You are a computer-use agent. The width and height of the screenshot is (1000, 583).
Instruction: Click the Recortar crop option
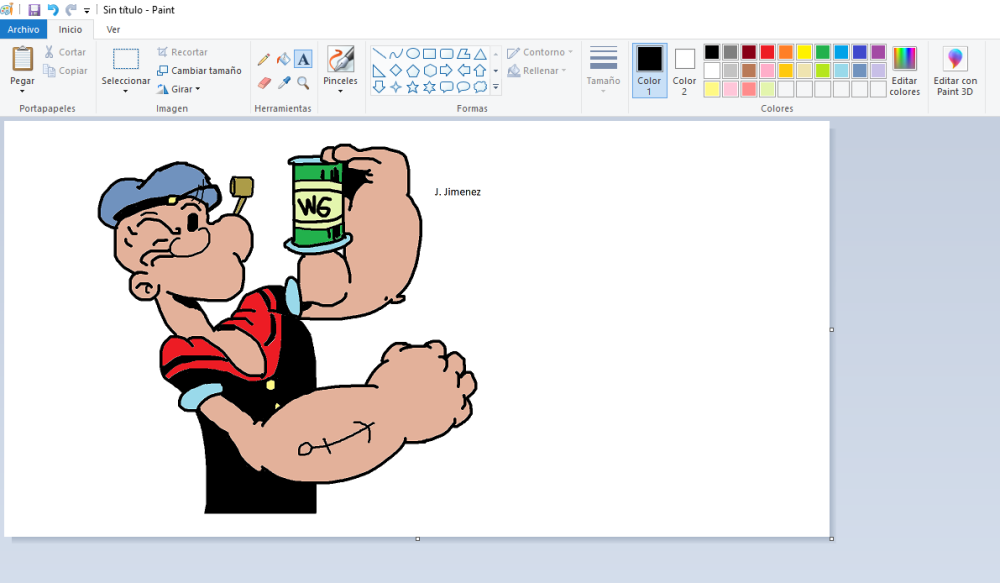click(180, 52)
